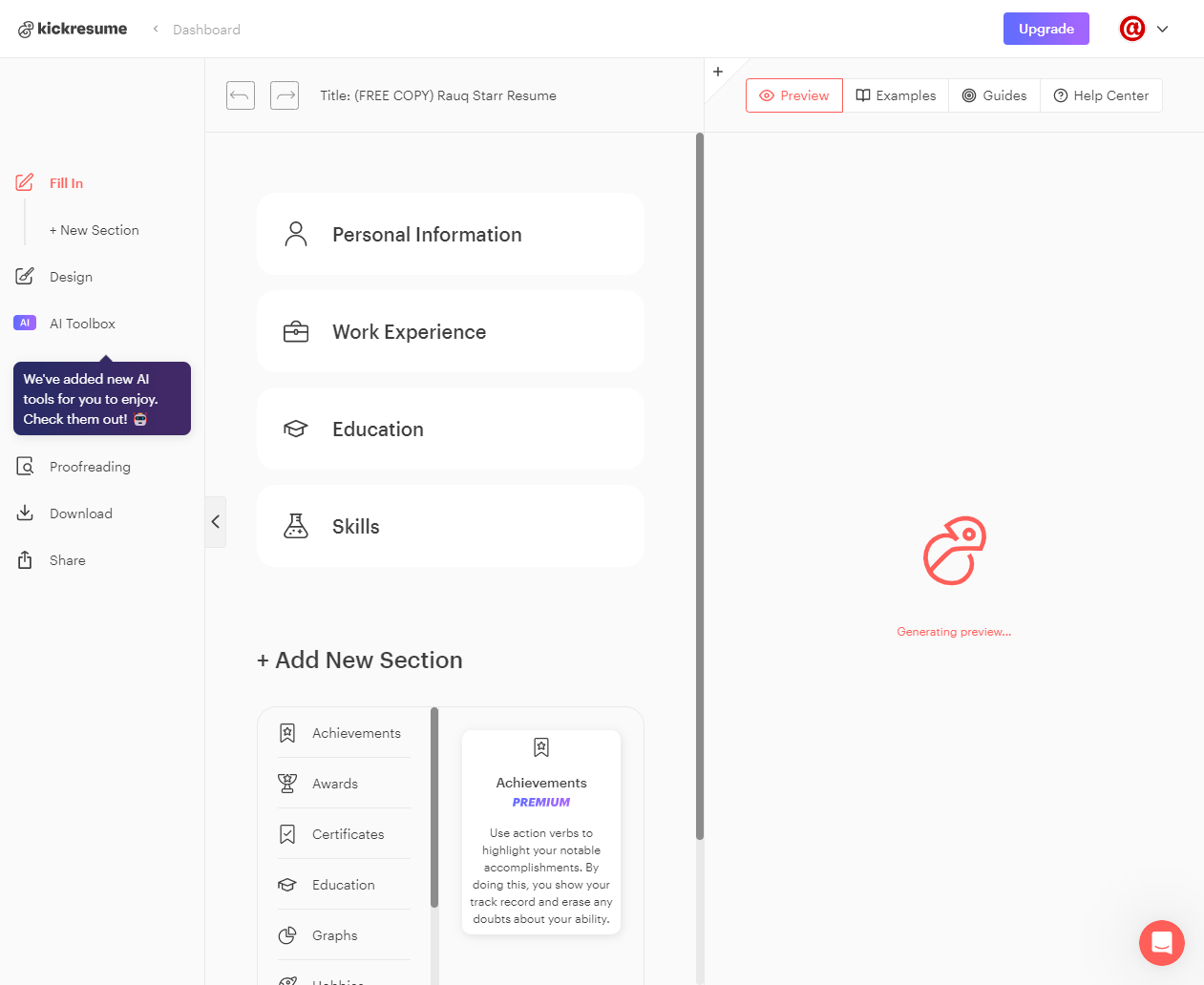The height and width of the screenshot is (985, 1204).
Task: Click the new AI tools tooltip
Action: 102,398
